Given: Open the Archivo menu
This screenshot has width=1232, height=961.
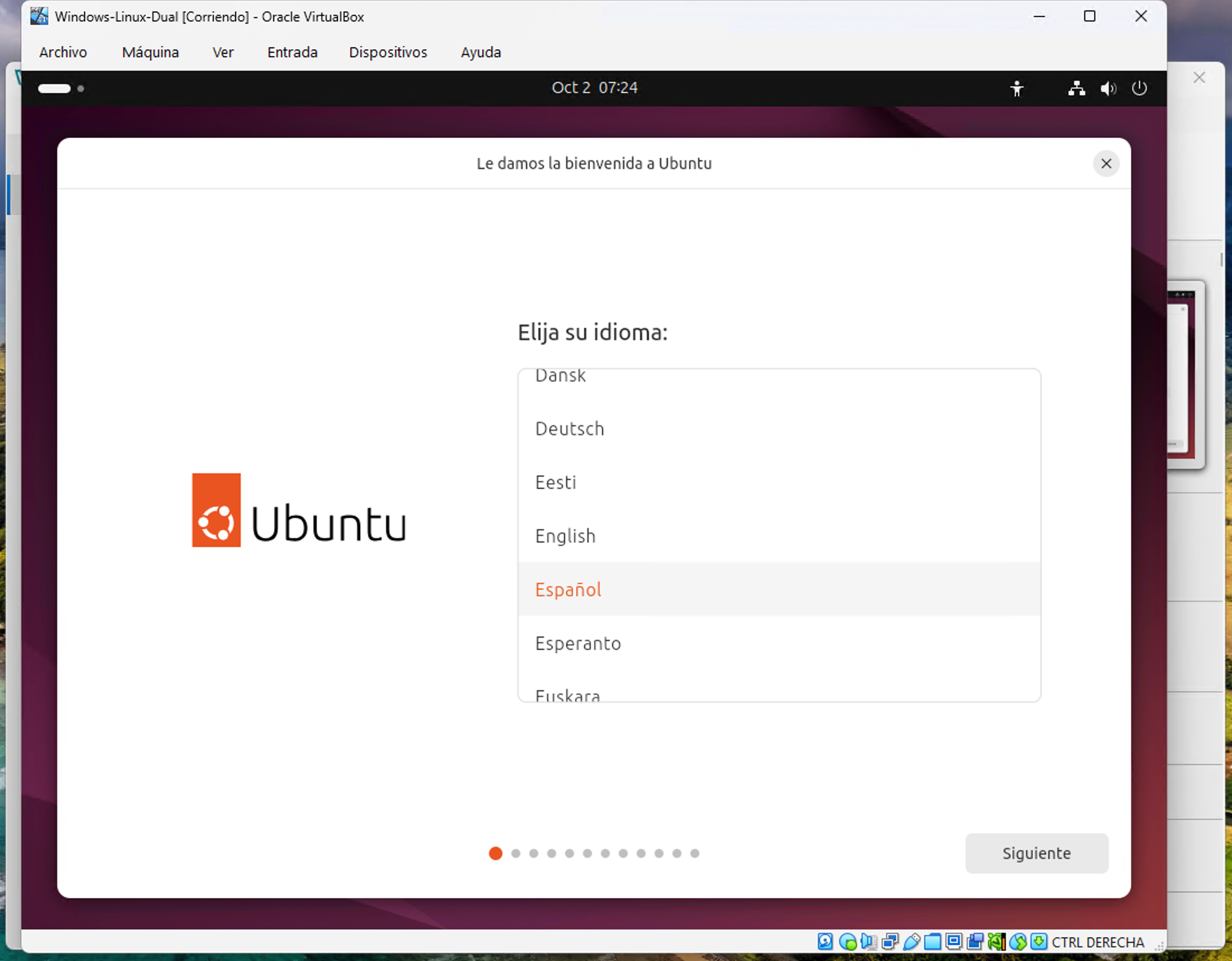Looking at the screenshot, I should click(63, 53).
